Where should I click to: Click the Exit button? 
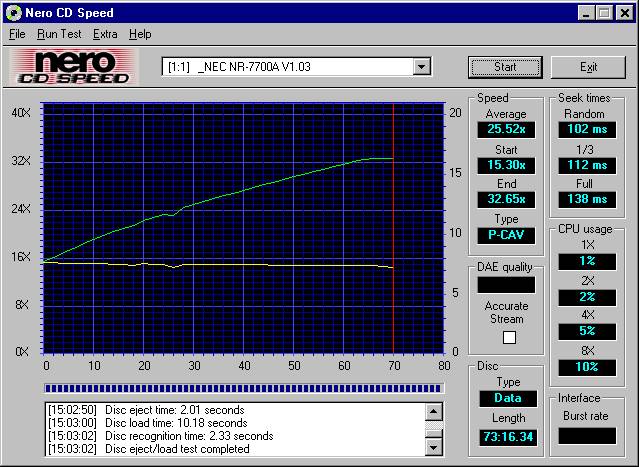point(588,67)
